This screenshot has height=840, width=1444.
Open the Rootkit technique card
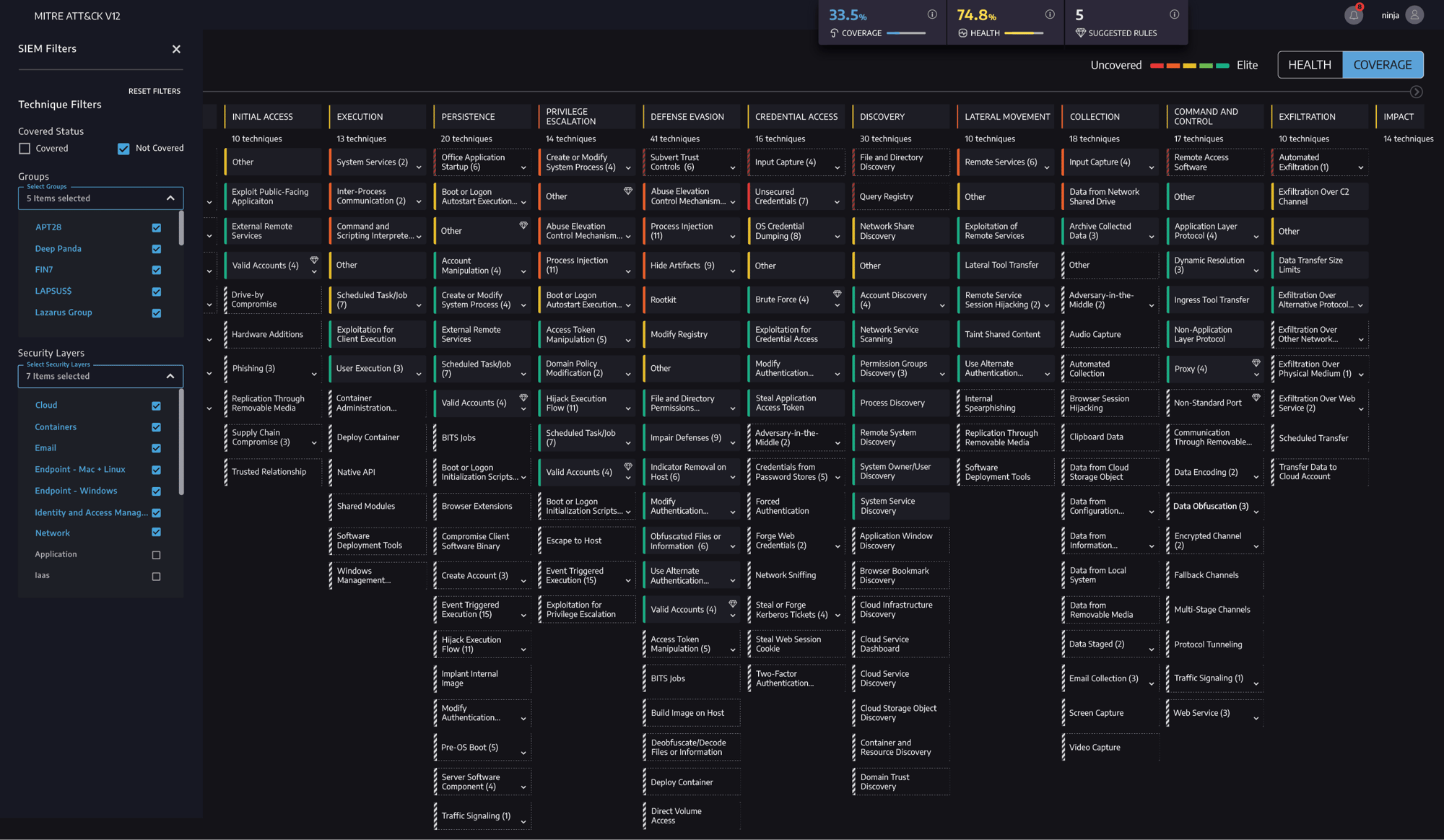point(691,299)
